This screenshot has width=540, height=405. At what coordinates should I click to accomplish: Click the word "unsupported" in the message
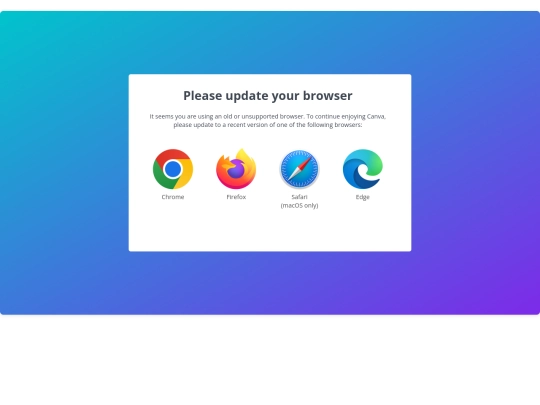(x=260, y=116)
